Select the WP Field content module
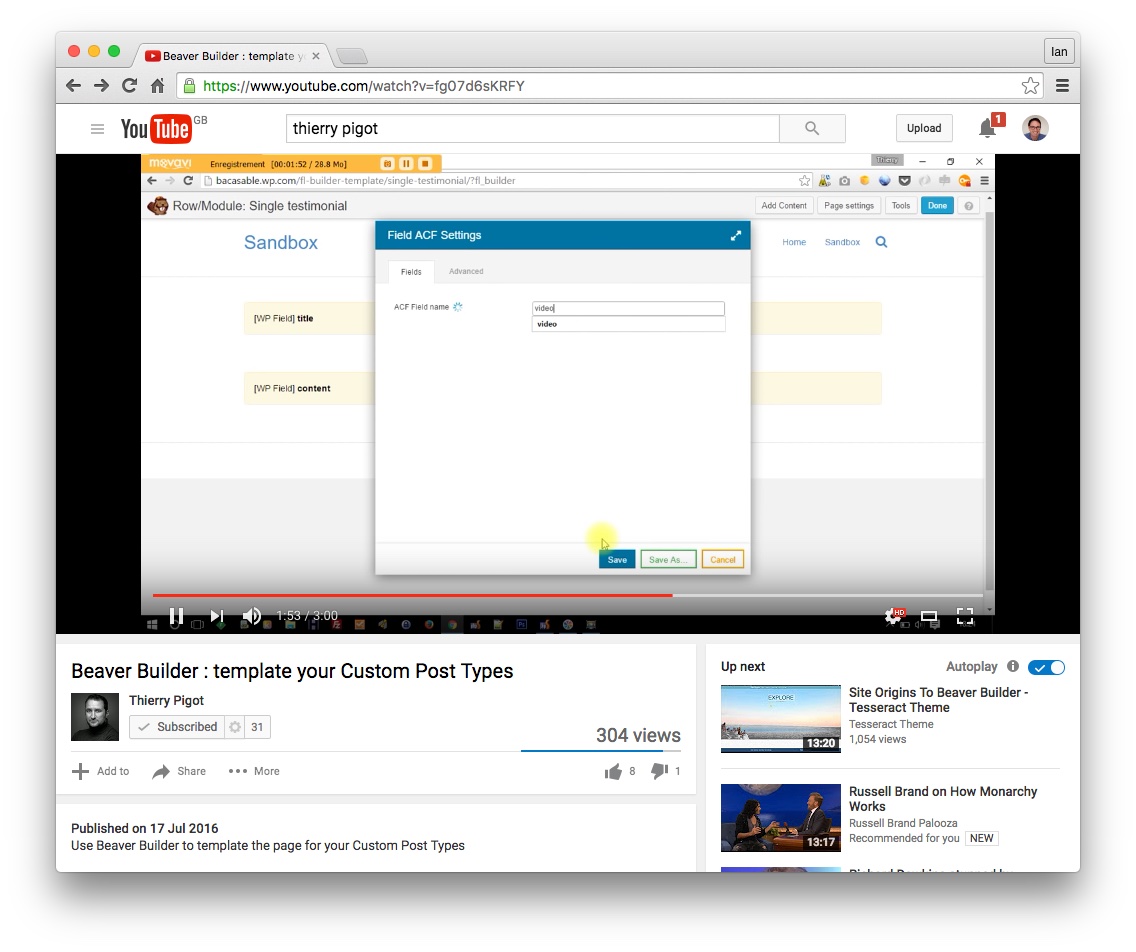 tap(309, 388)
